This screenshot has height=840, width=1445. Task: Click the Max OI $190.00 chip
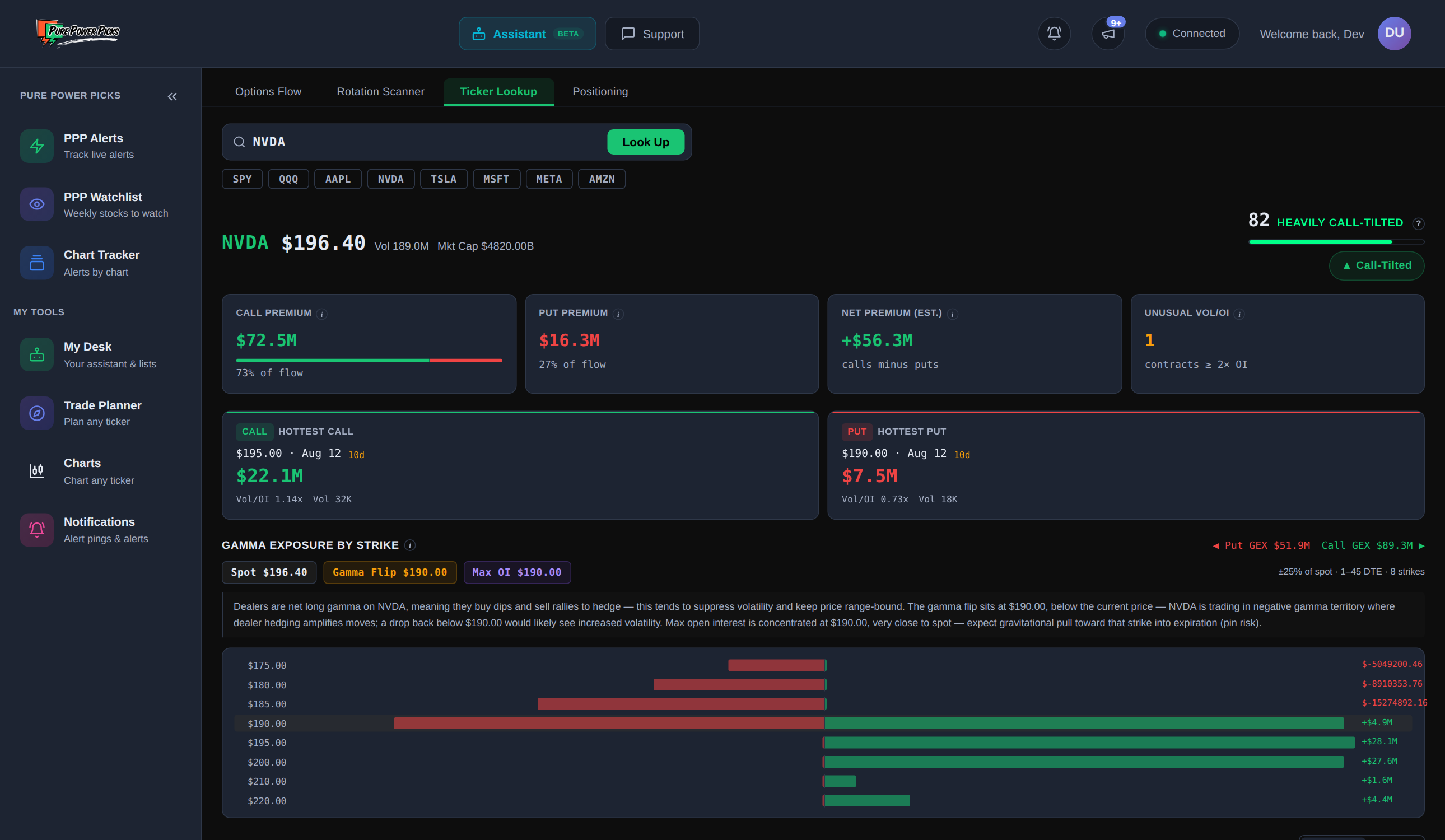click(x=516, y=572)
